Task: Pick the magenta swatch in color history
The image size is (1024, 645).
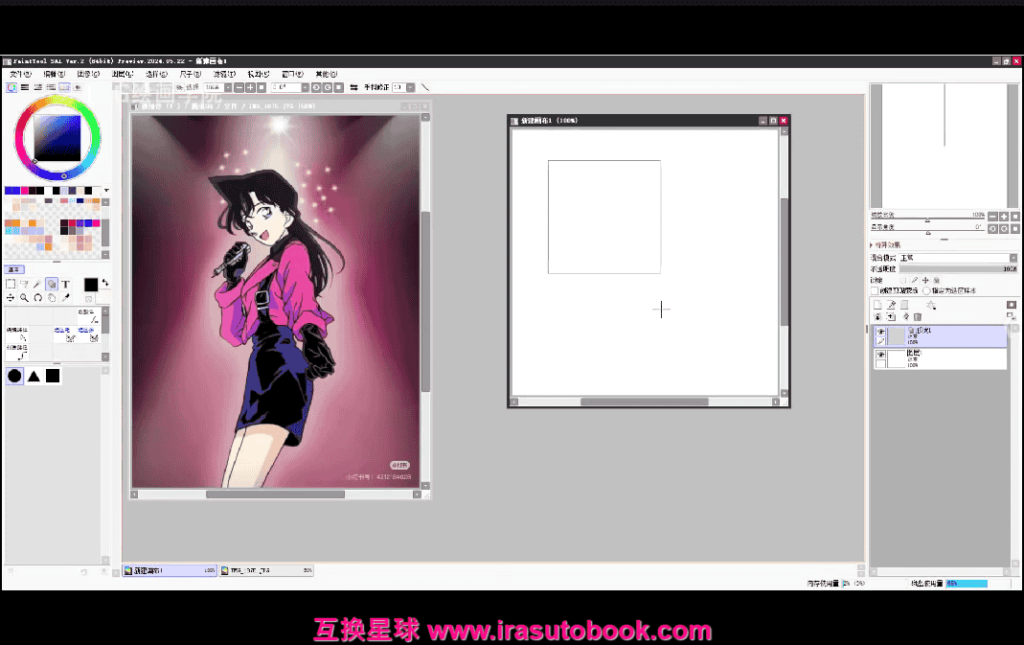Action: point(24,191)
